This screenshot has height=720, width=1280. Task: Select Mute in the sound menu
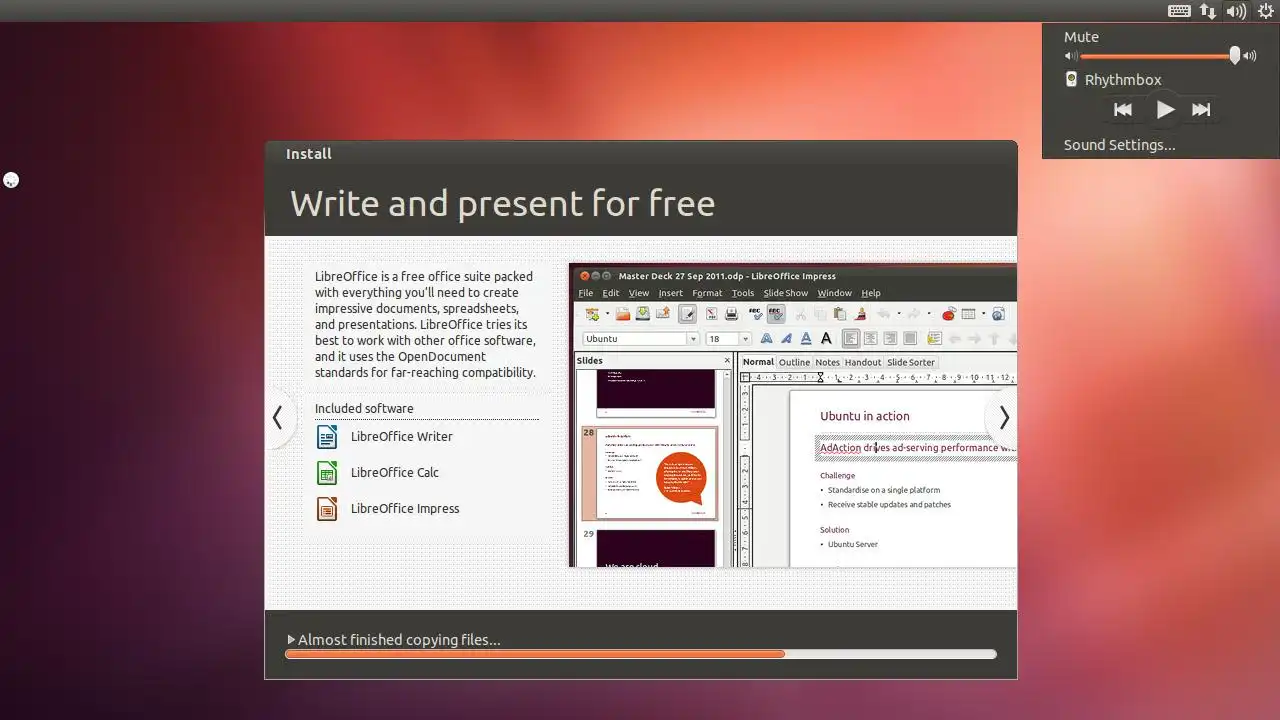coord(1081,37)
